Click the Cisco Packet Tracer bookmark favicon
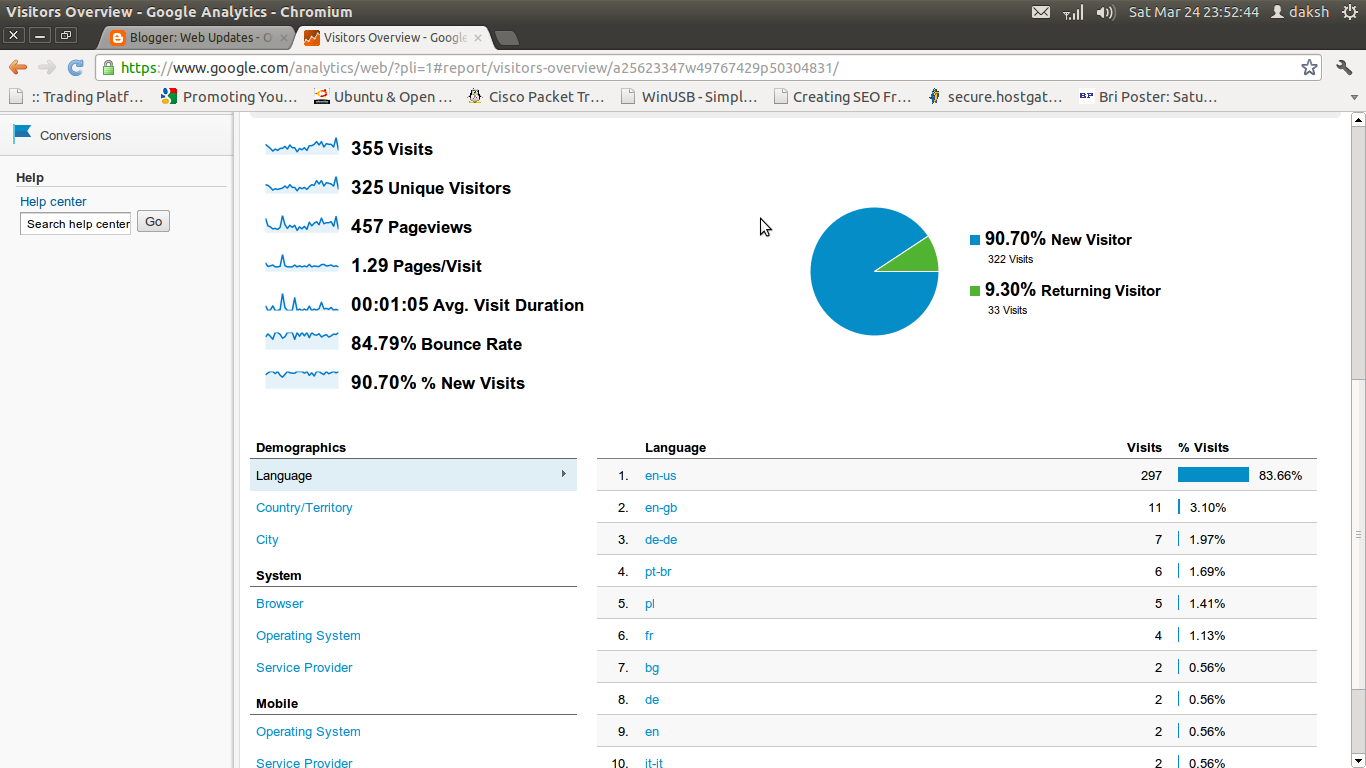Viewport: 1366px width, 768px height. tap(474, 97)
